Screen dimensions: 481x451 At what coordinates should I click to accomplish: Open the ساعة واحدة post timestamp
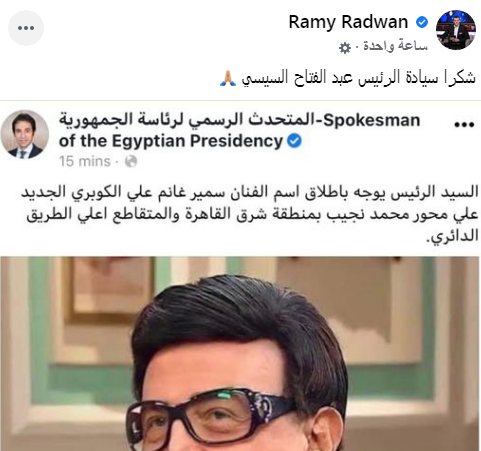pyautogui.click(x=395, y=46)
